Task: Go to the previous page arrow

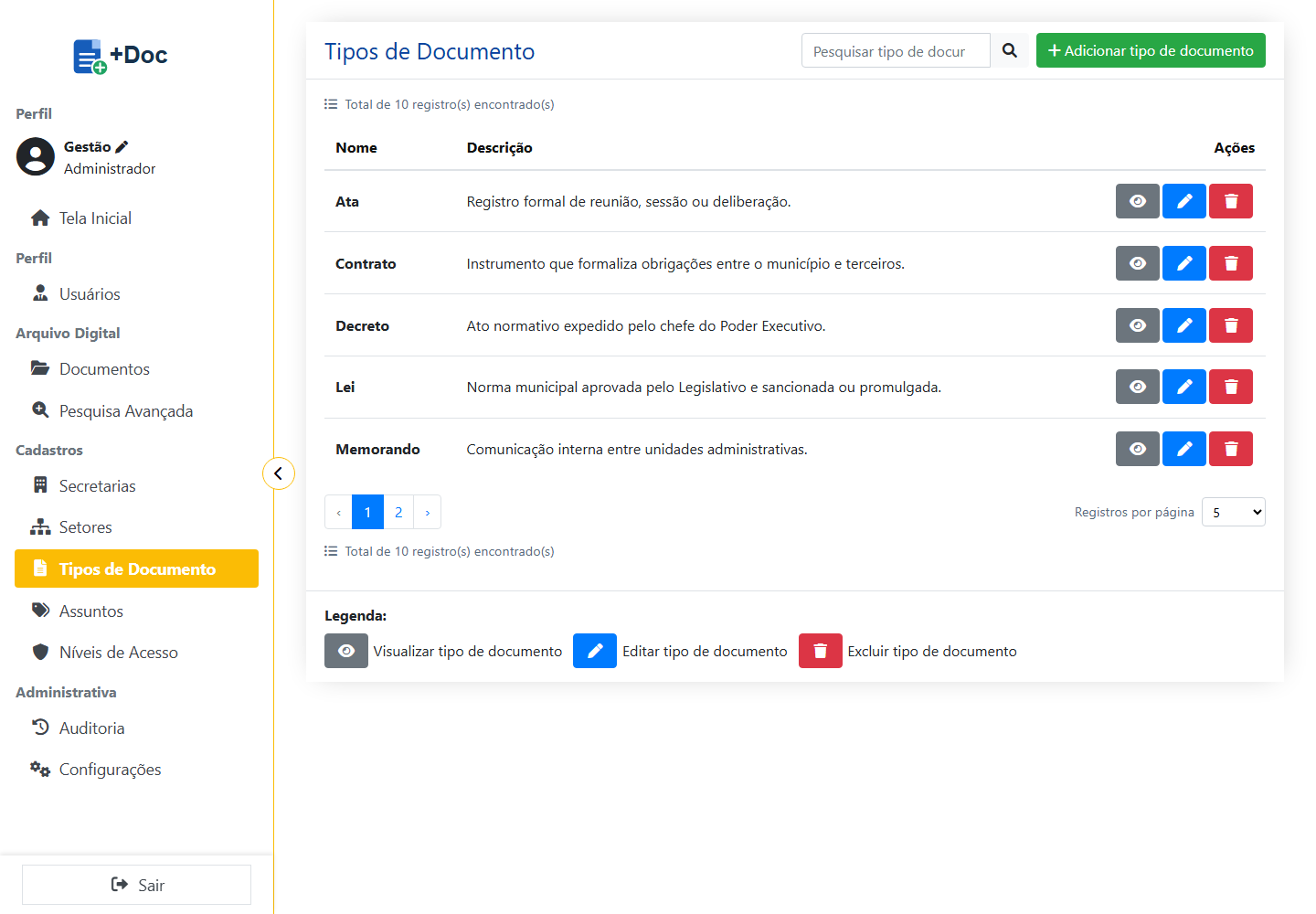Action: click(x=338, y=512)
